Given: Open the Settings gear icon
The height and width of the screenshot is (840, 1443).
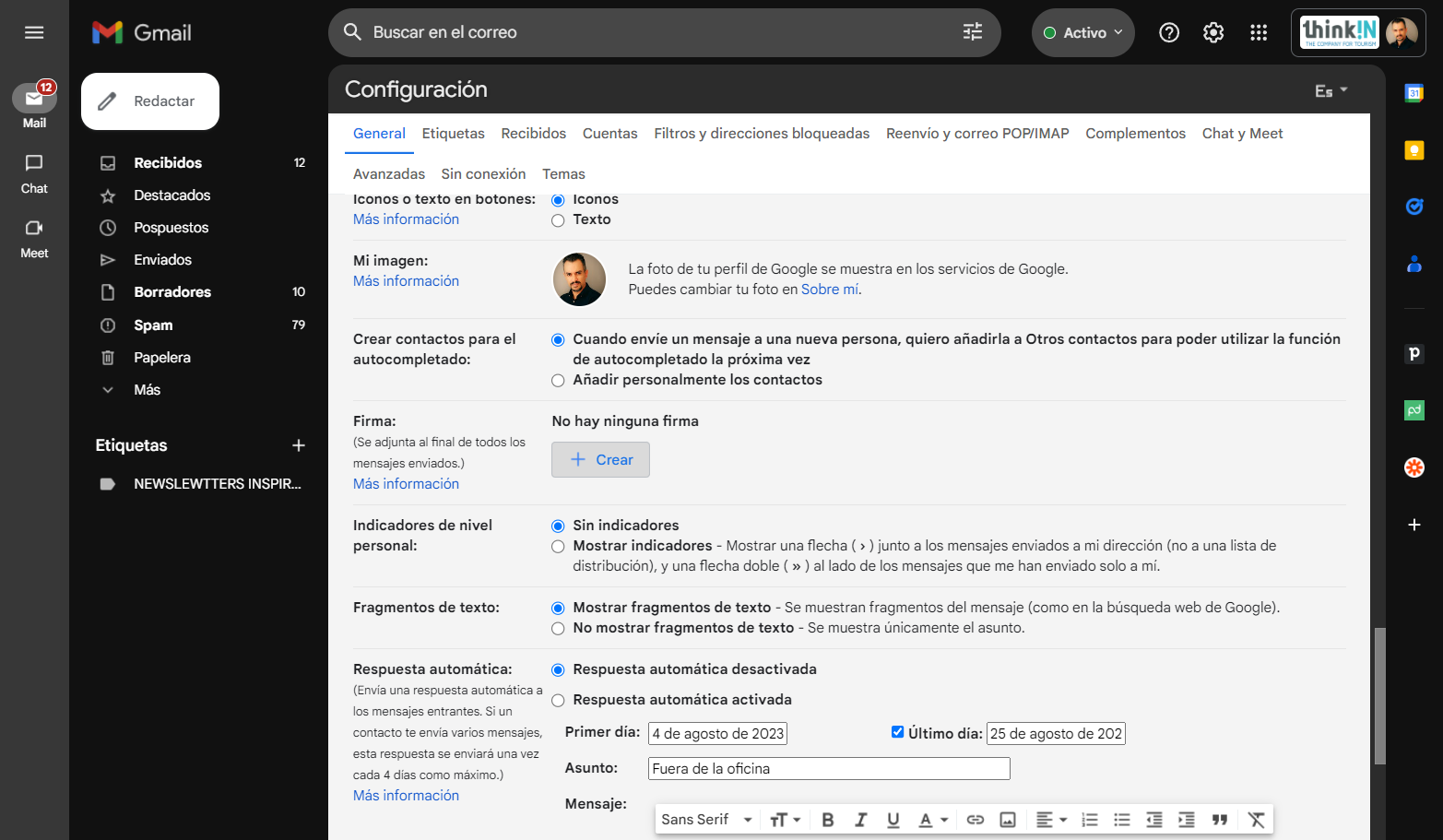Looking at the screenshot, I should [1213, 32].
